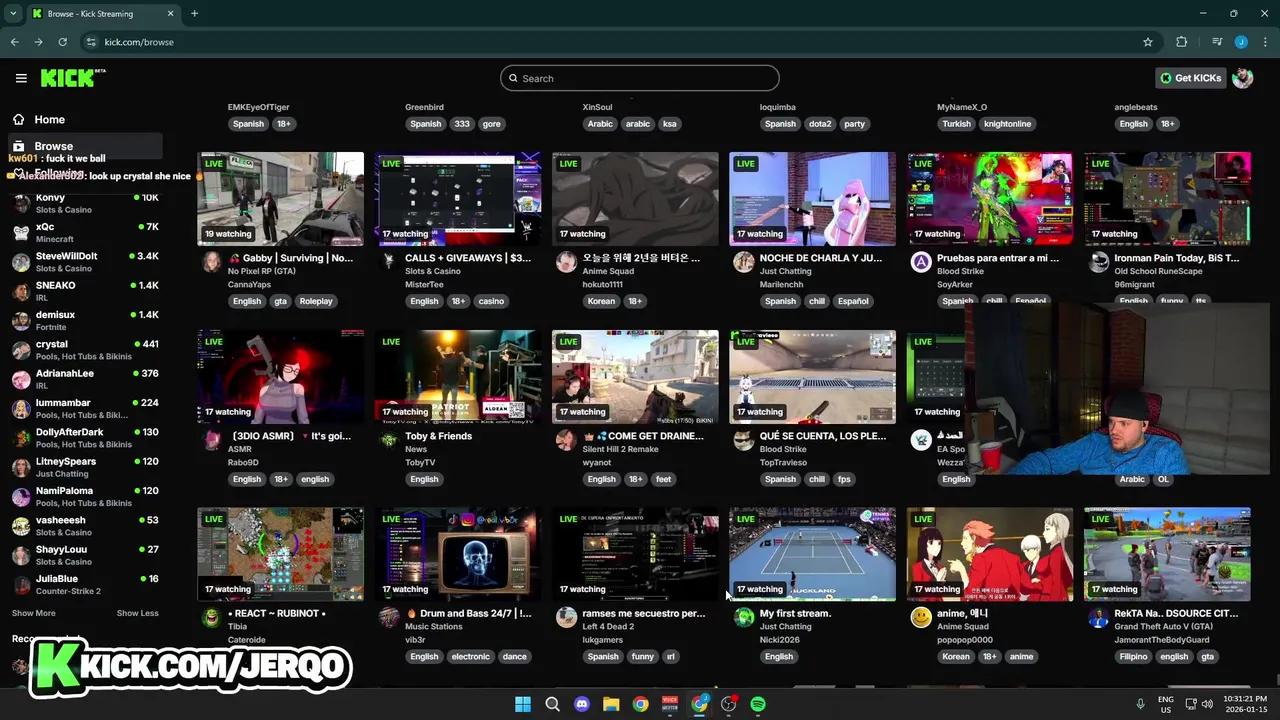
Task: Open My first stream tennis thumbnail
Action: point(812,555)
